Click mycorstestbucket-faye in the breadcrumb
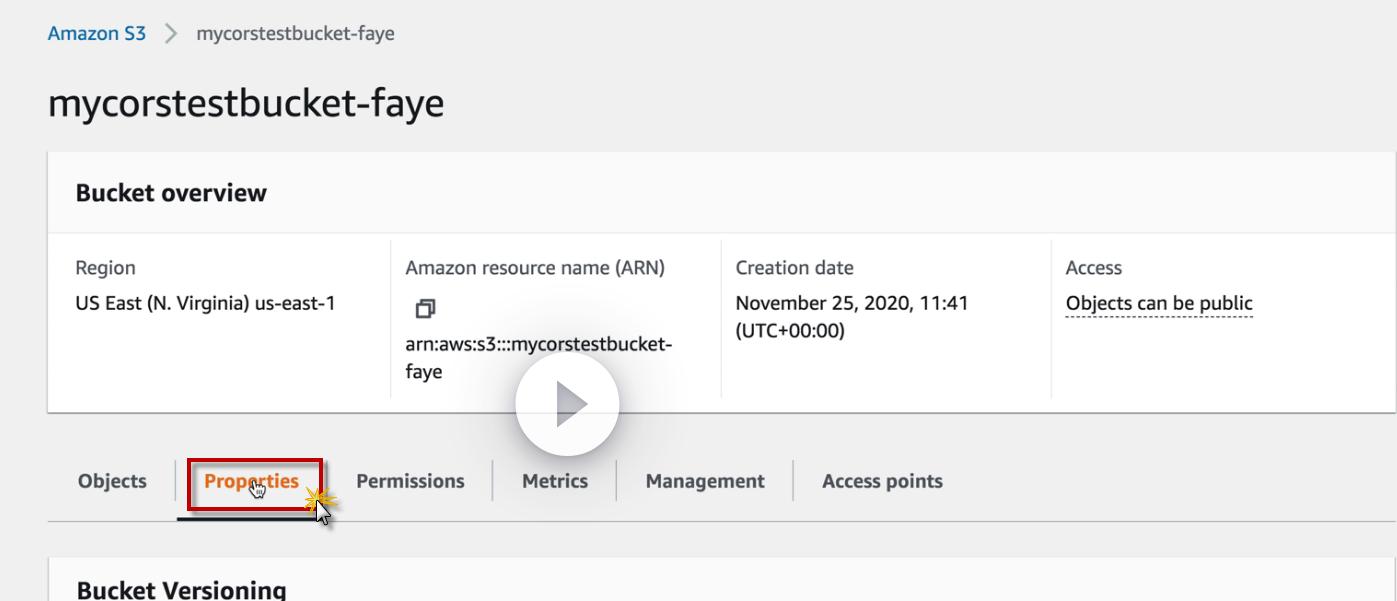This screenshot has width=1397, height=601. [295, 33]
